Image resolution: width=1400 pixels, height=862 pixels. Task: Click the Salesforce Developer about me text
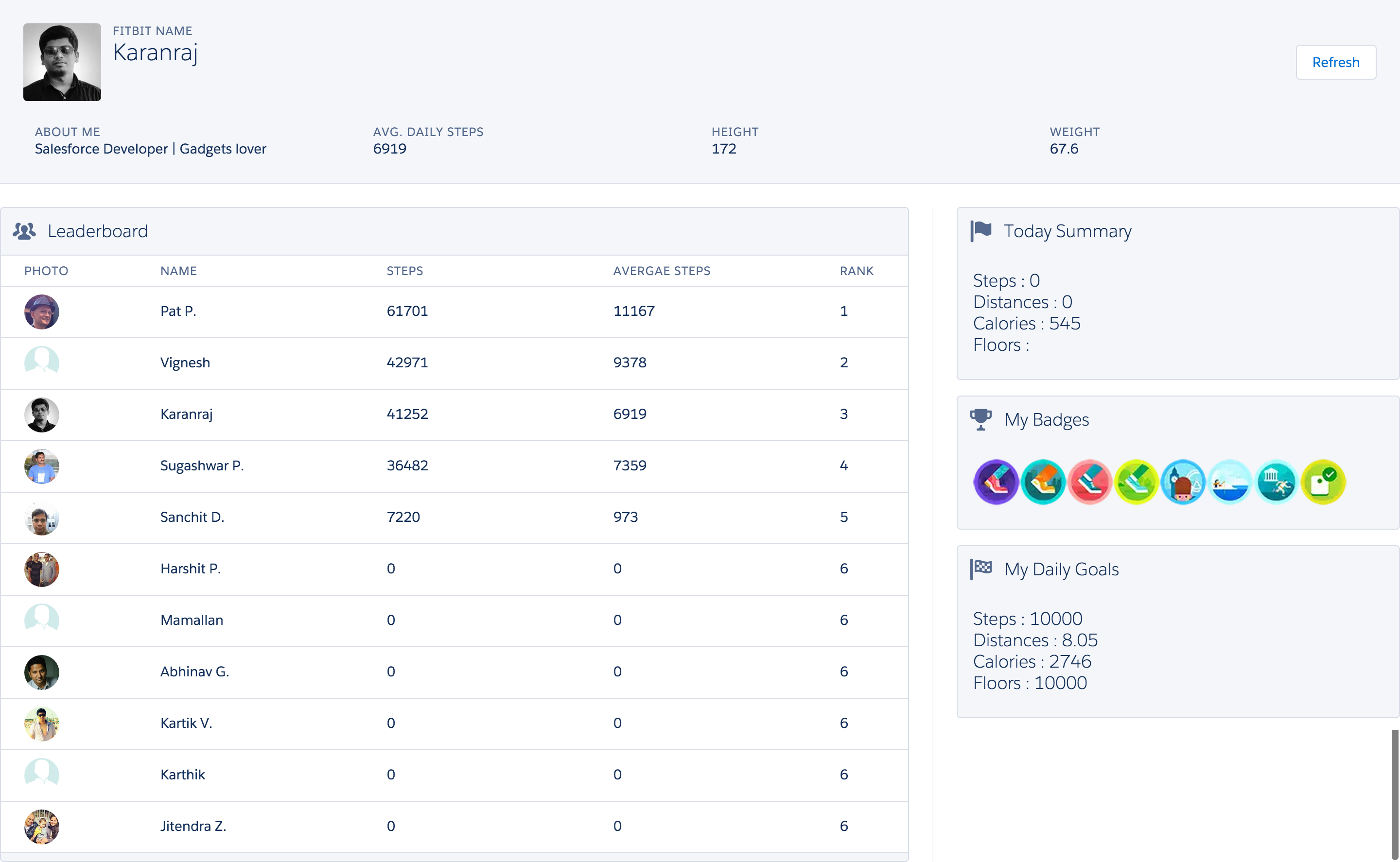click(151, 149)
